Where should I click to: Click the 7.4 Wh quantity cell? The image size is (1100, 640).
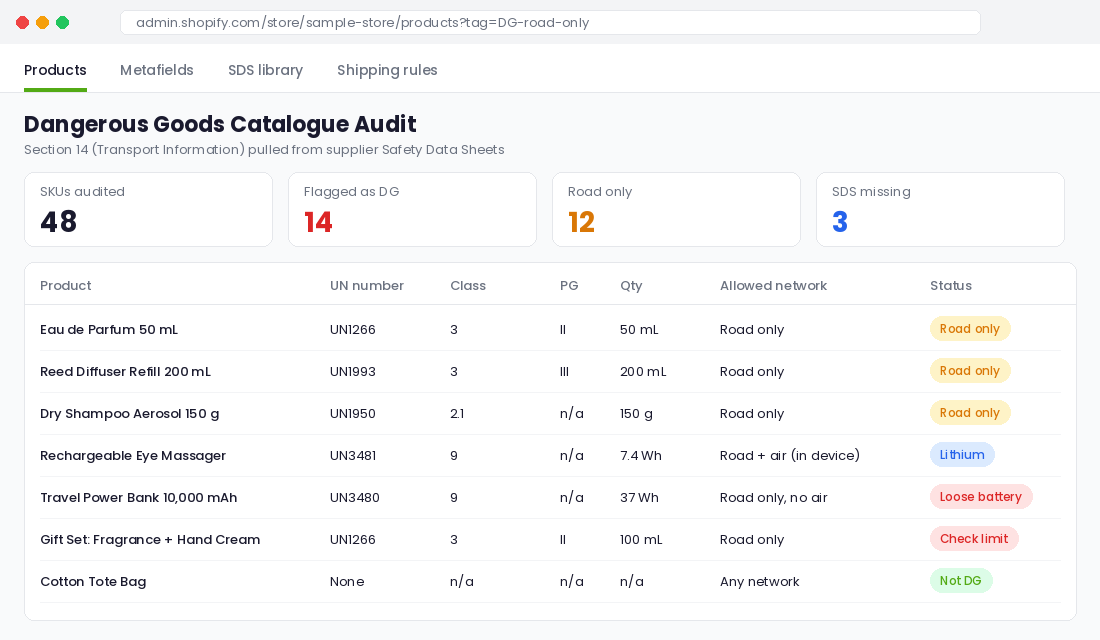tap(640, 455)
